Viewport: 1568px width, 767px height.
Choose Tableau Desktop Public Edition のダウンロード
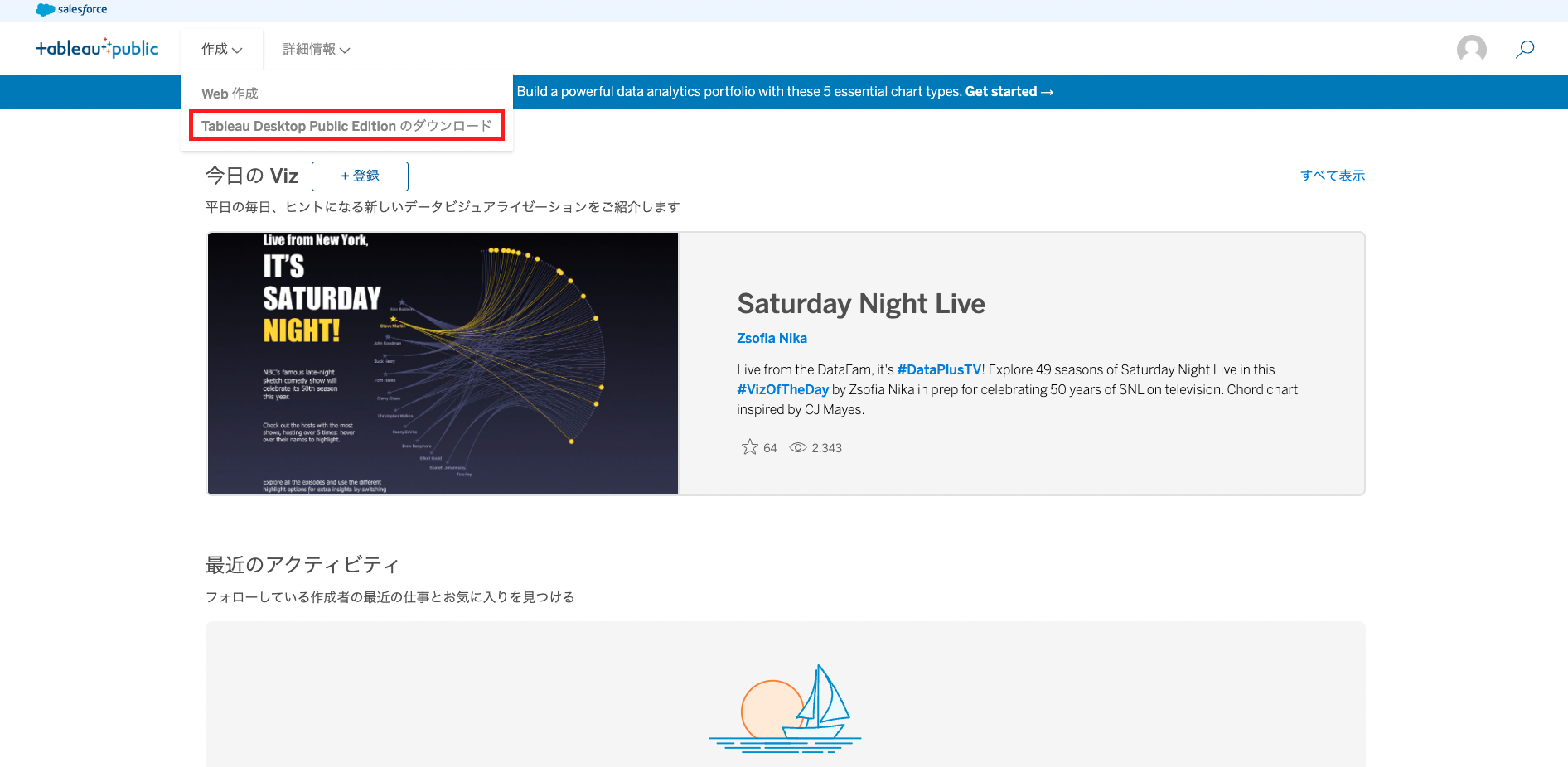tap(346, 126)
